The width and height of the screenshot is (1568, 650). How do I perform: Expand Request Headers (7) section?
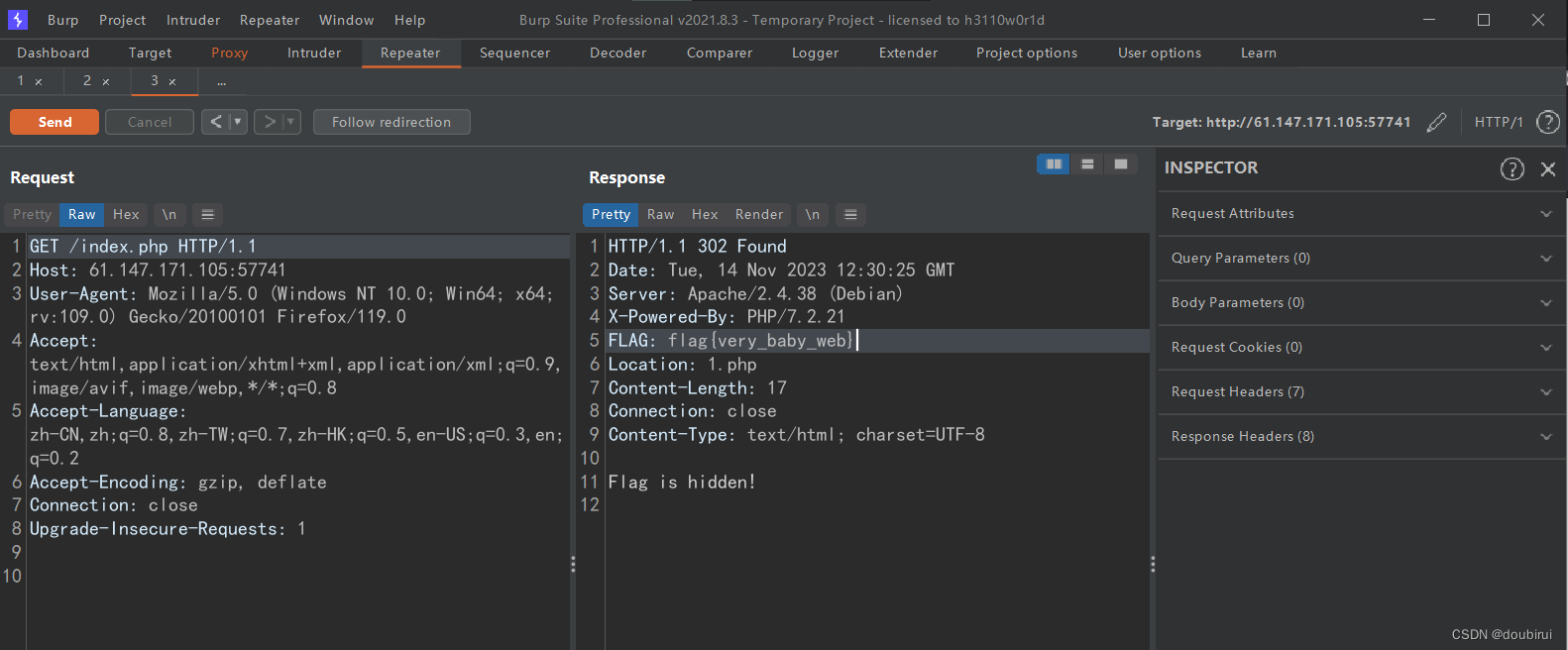[1362, 392]
